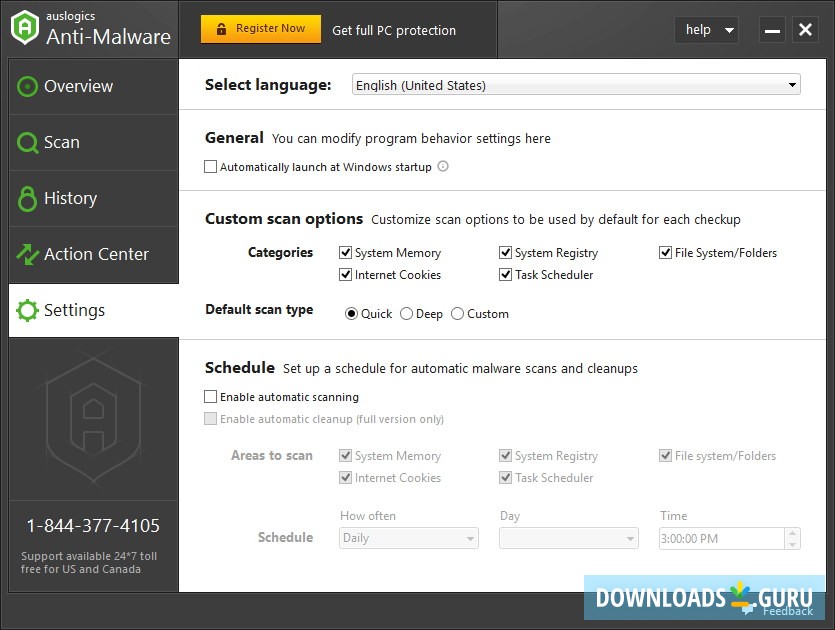The image size is (835, 630).
Task: Click the Scan magnifier icon
Action: (28, 142)
